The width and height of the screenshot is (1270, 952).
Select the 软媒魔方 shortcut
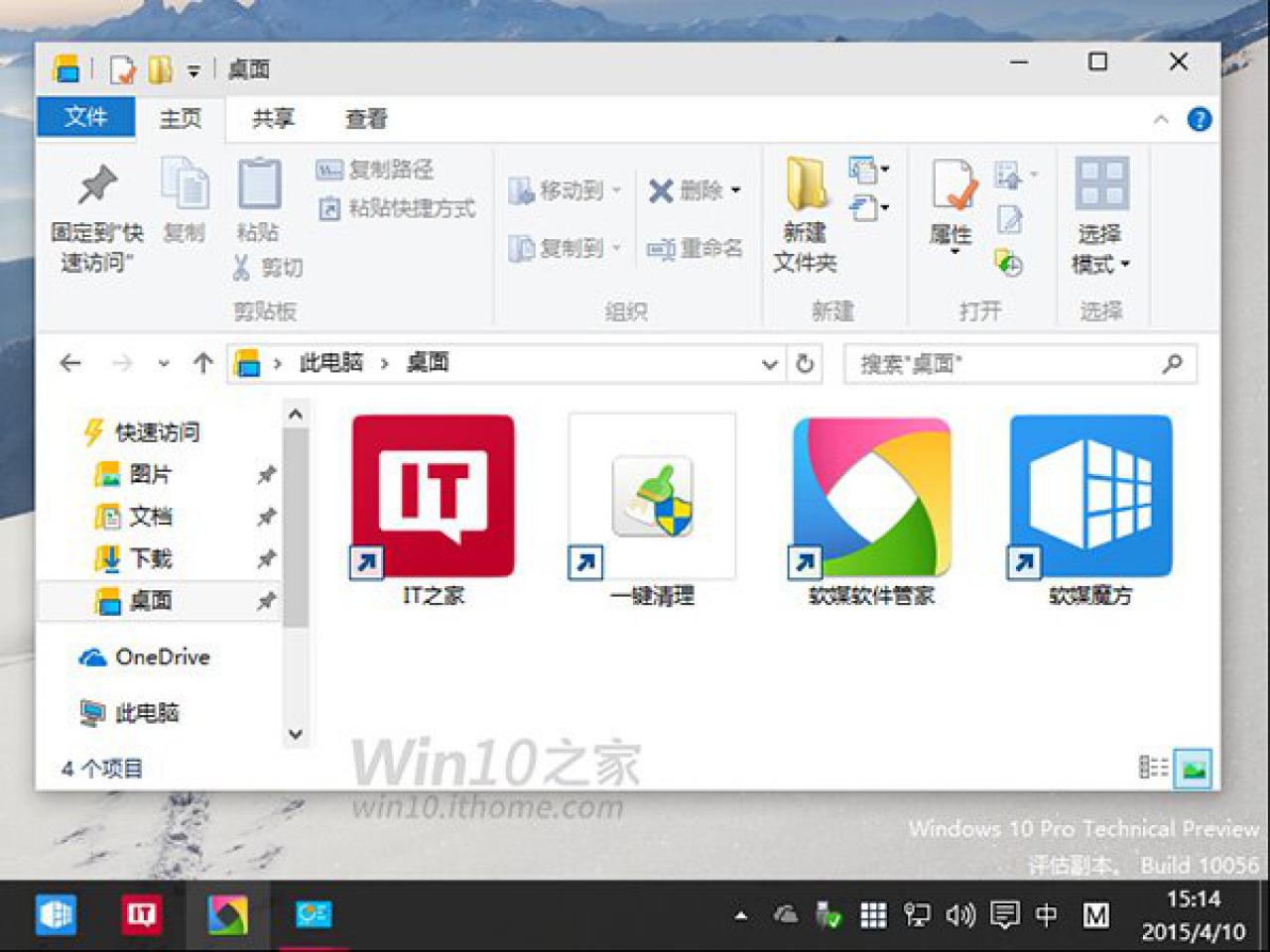1090,511
